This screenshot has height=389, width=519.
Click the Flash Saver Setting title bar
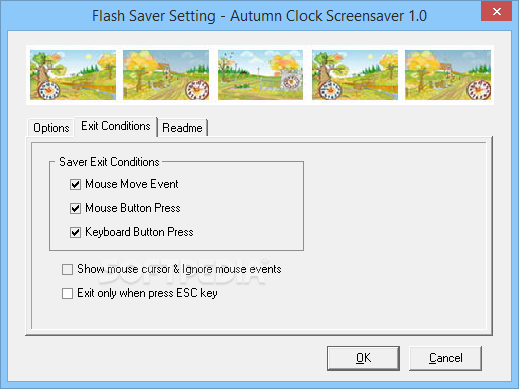(259, 16)
